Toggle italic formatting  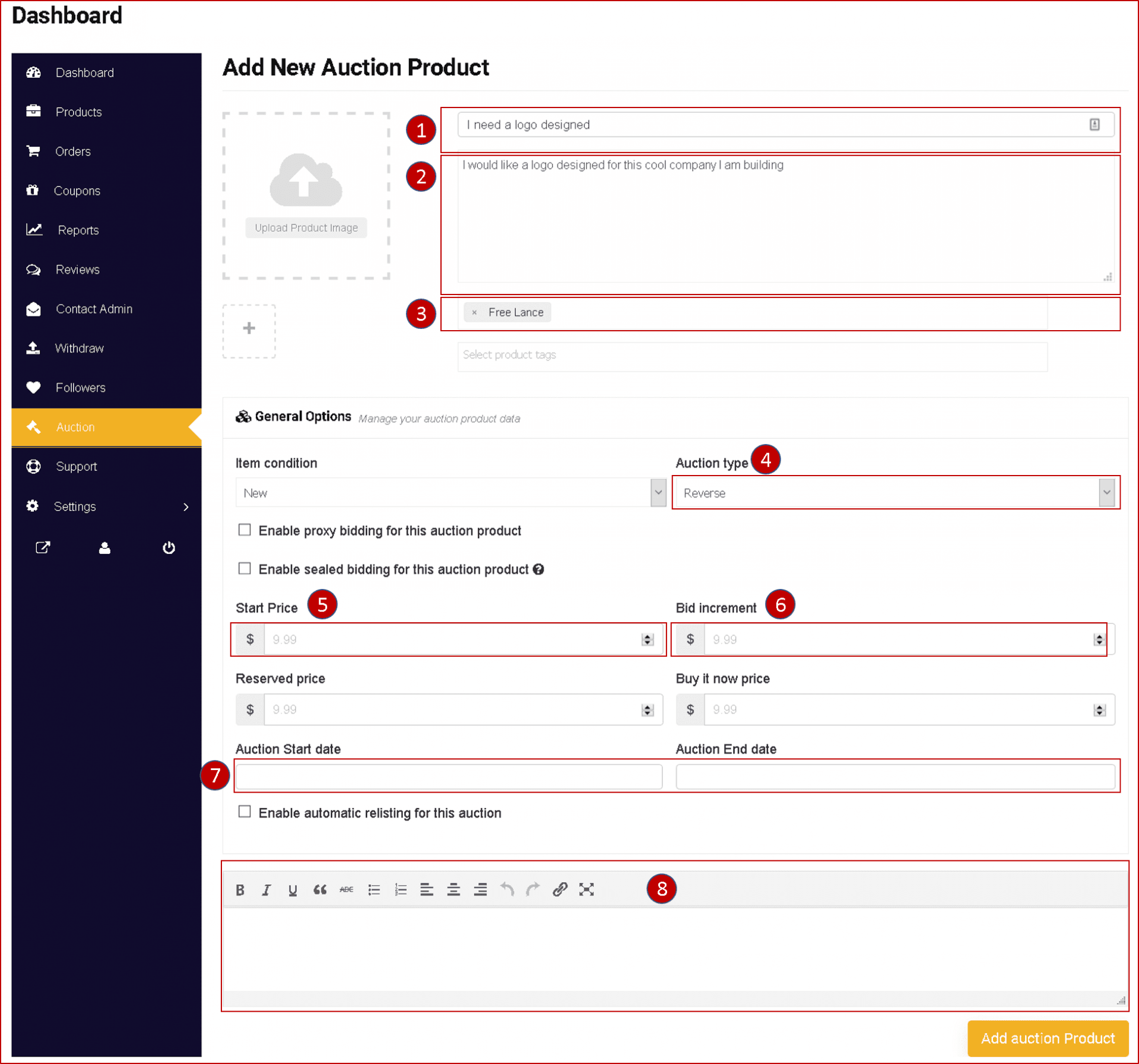coord(266,889)
